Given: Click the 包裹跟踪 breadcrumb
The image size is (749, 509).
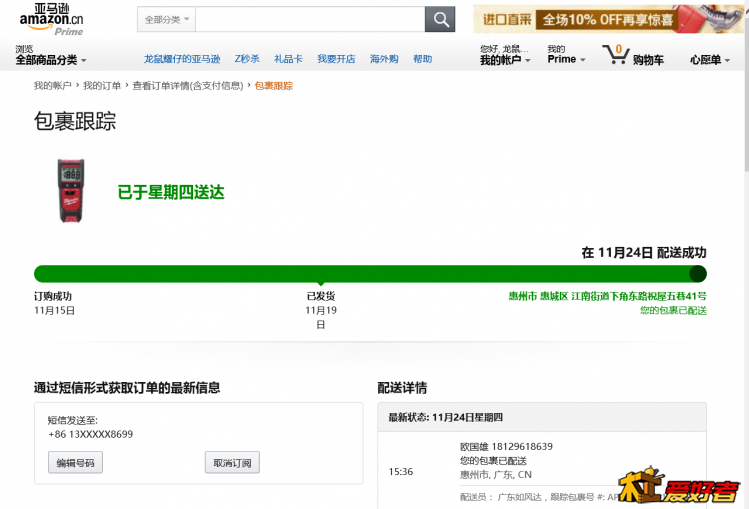Looking at the screenshot, I should click(274, 85).
